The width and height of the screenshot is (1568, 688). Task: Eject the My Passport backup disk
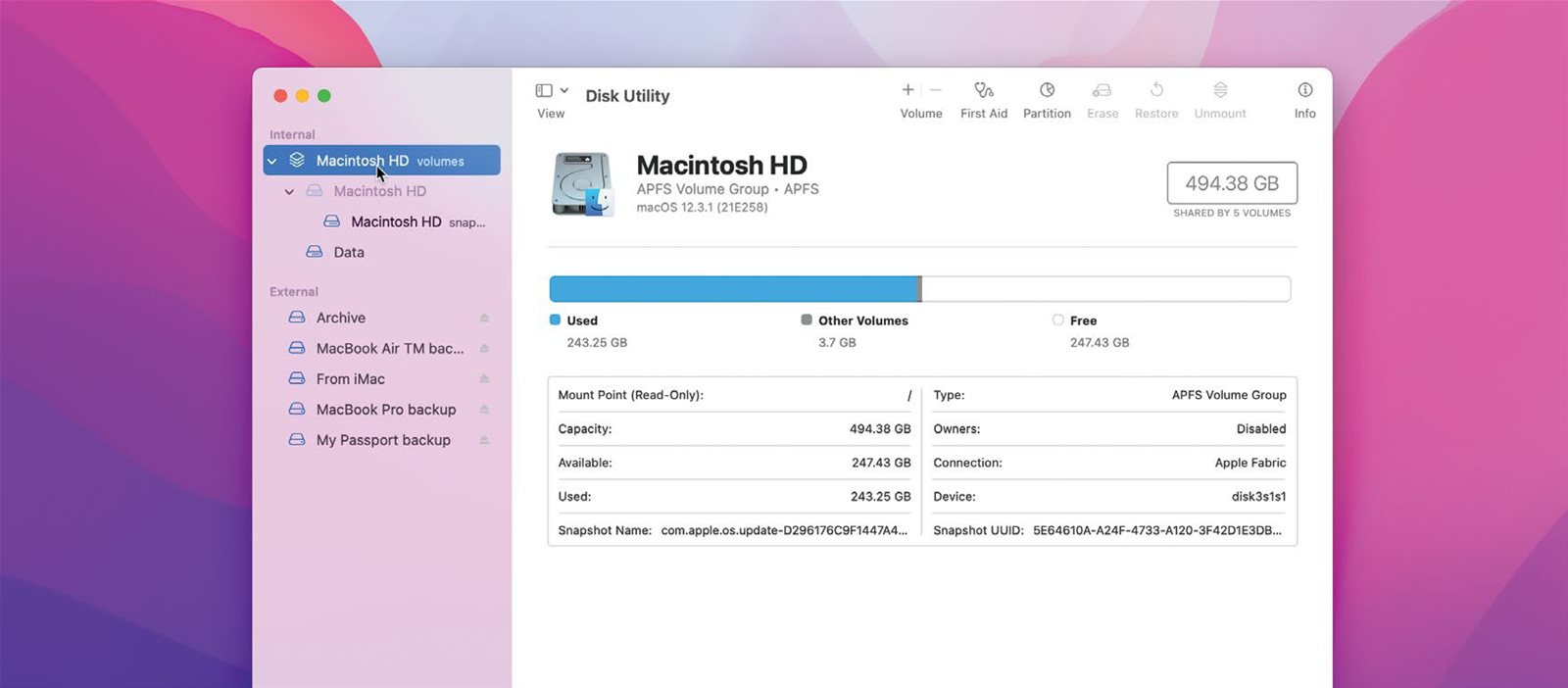click(484, 440)
